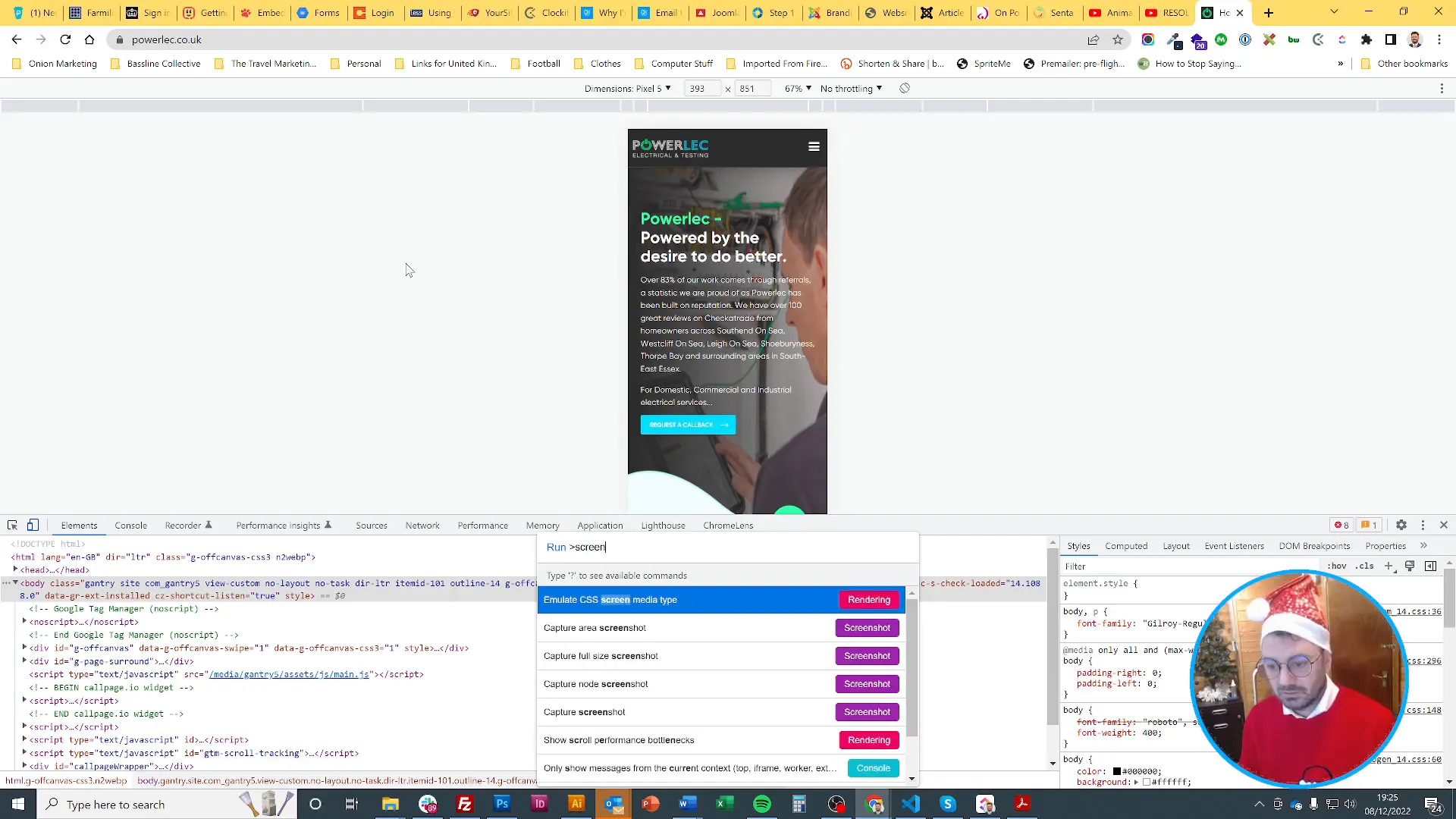Click the 1Password extension icon
The image size is (1456, 819).
tap(1245, 39)
